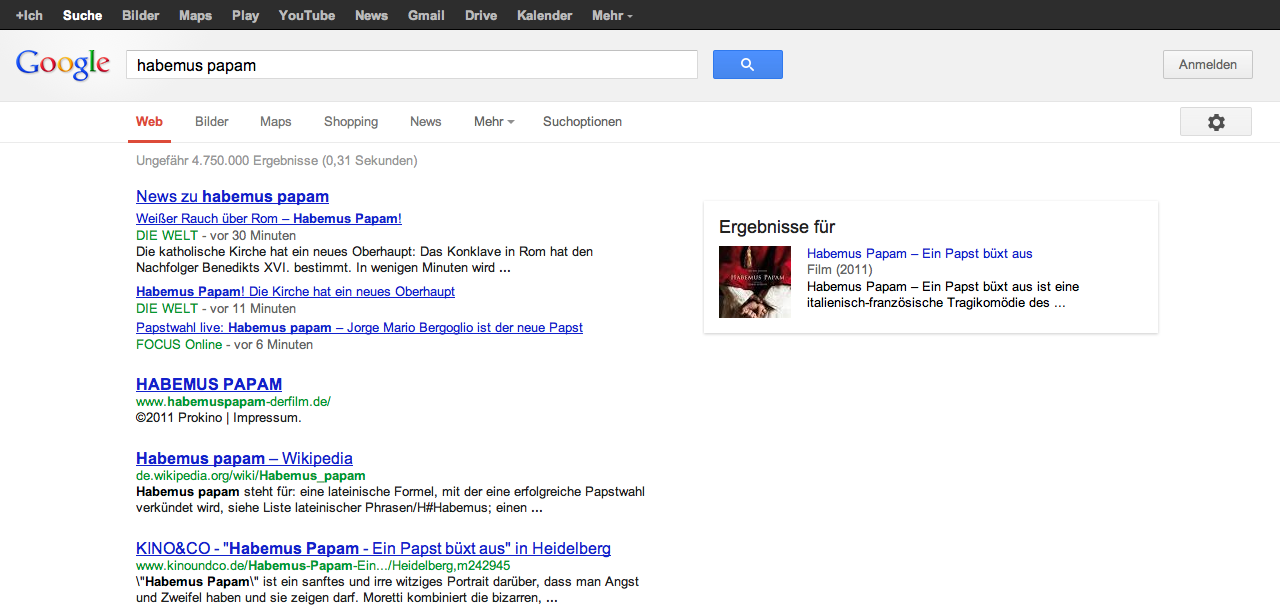
Task: Open YouTube from the top navigation bar
Action: click(x=306, y=16)
